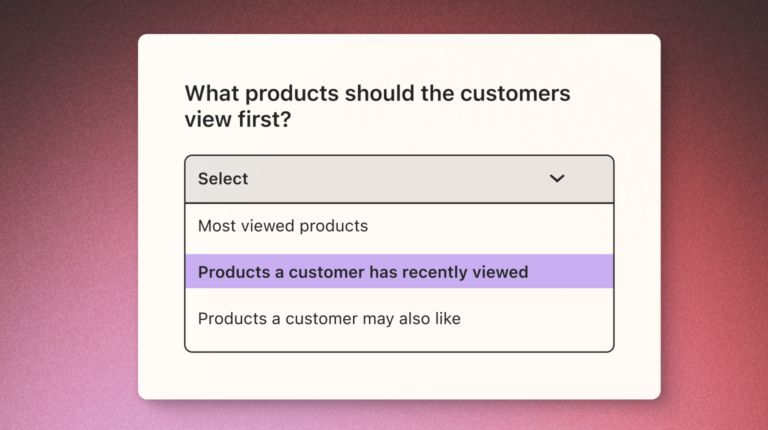Click the highlighted purple dropdown option
This screenshot has height=430, width=768.
(x=399, y=271)
